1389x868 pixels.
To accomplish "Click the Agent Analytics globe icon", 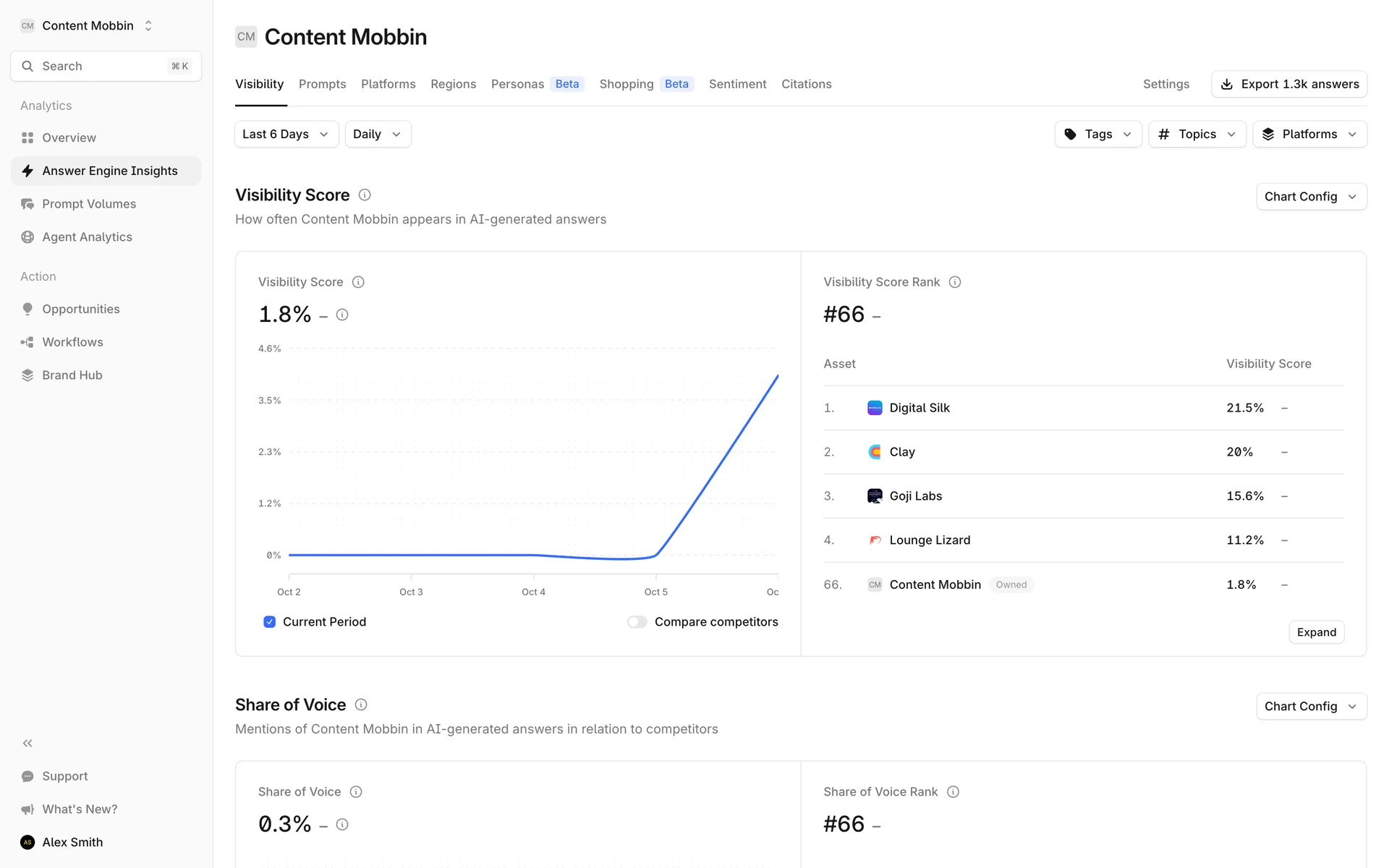I will (x=27, y=237).
